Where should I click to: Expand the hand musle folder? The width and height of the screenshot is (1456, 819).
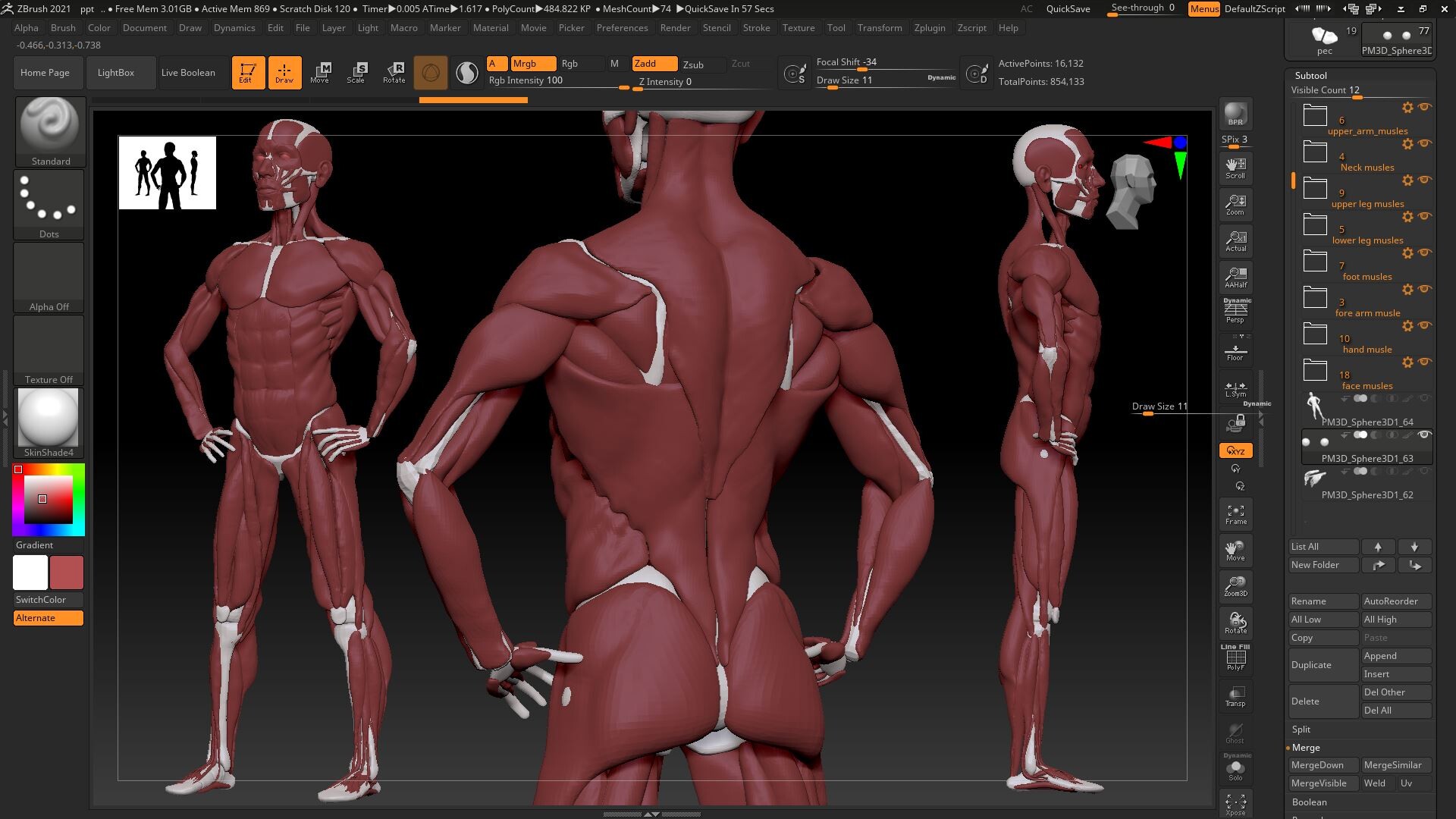[1314, 334]
